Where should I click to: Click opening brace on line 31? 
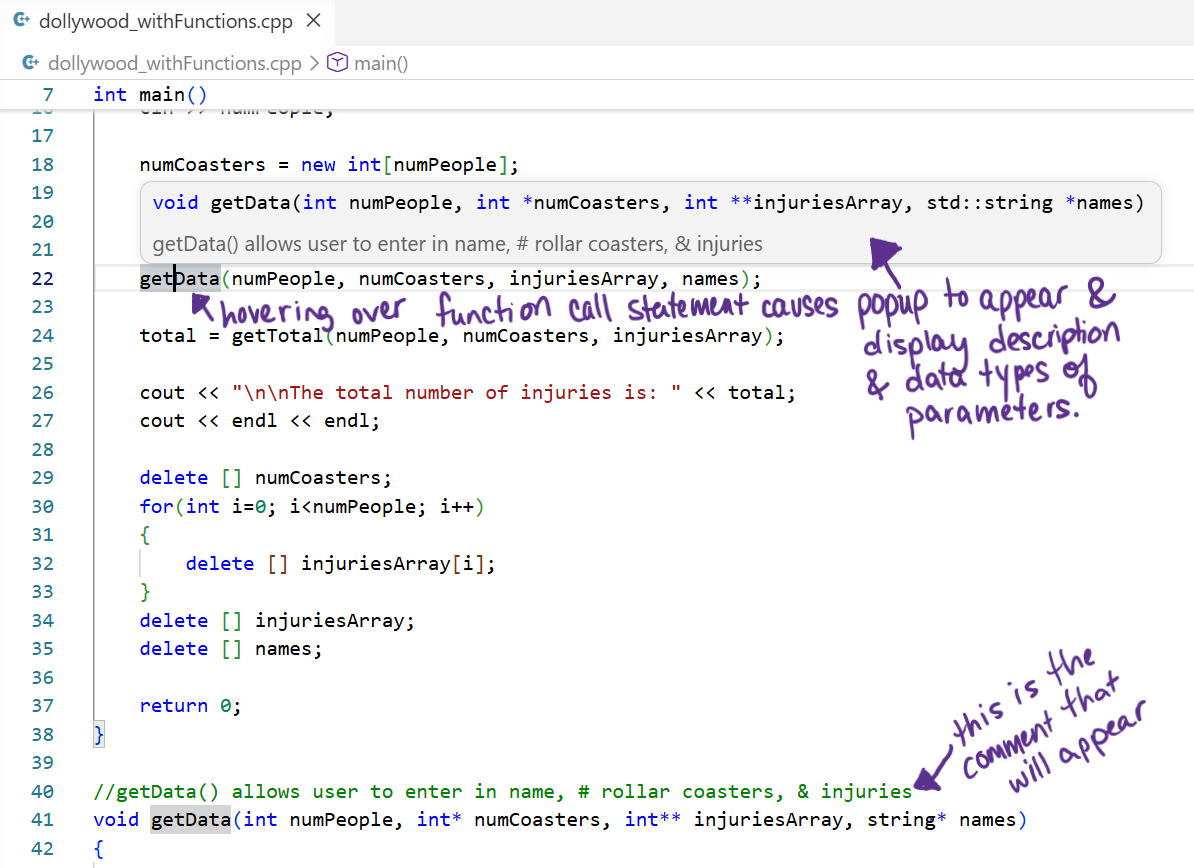point(145,535)
